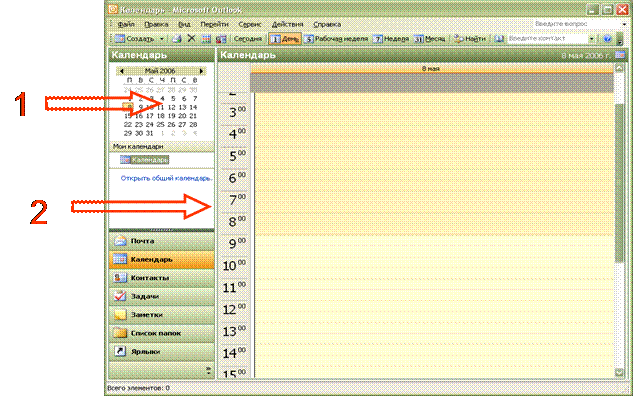633x396 pixels.
Task: Select May 14 in mini calendar
Action: (193, 107)
